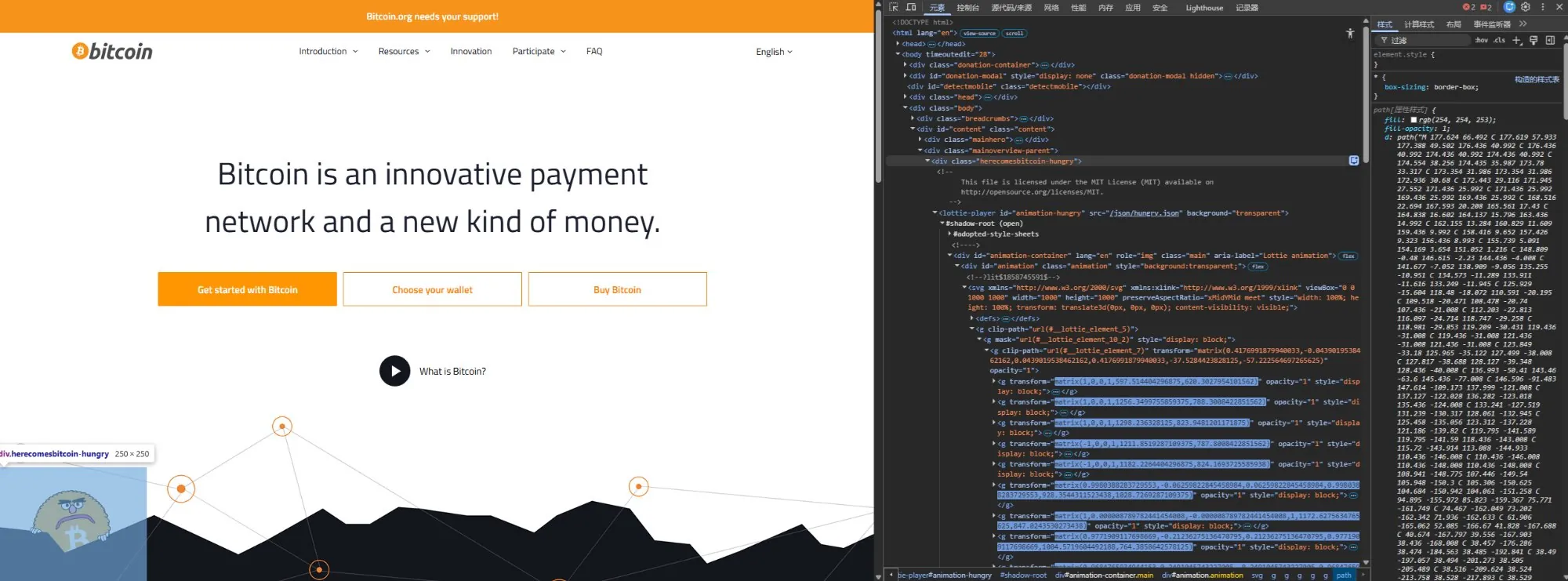Toggle the .cls element classes panel

point(1500,40)
